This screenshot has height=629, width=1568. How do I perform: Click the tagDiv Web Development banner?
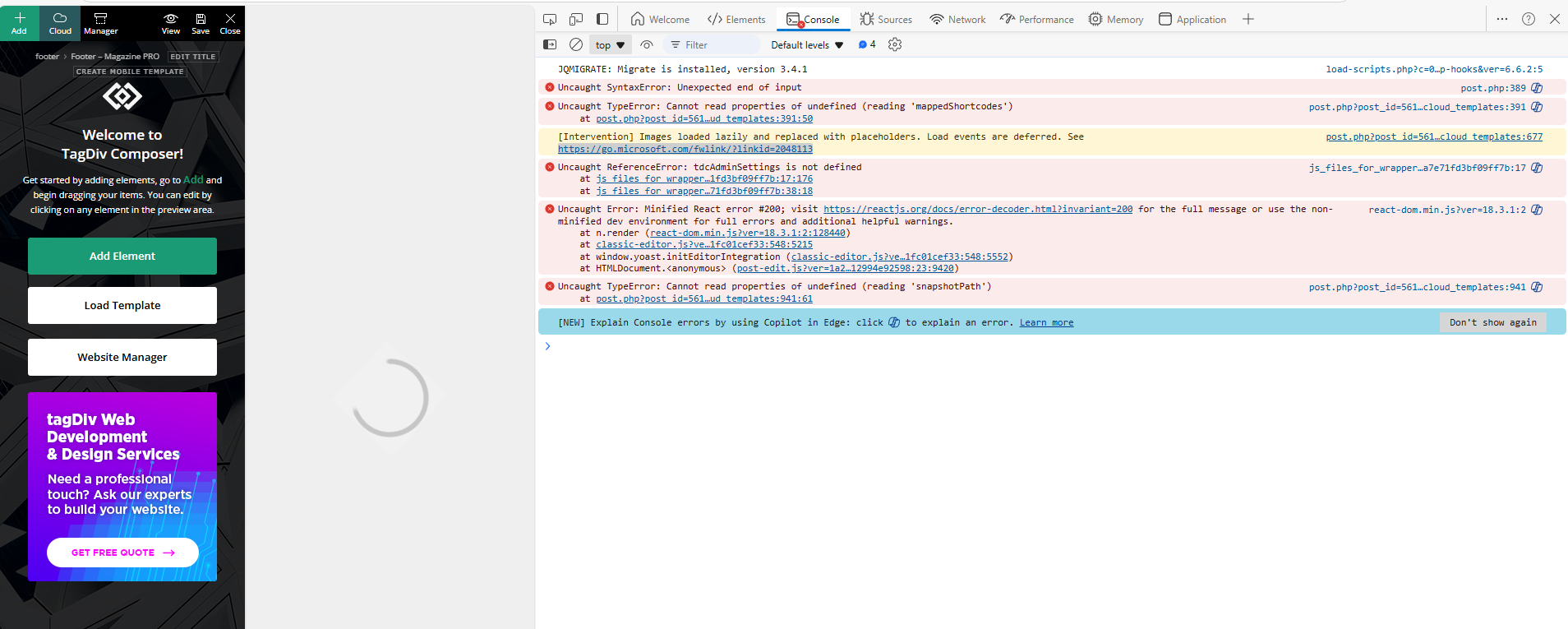[122, 487]
